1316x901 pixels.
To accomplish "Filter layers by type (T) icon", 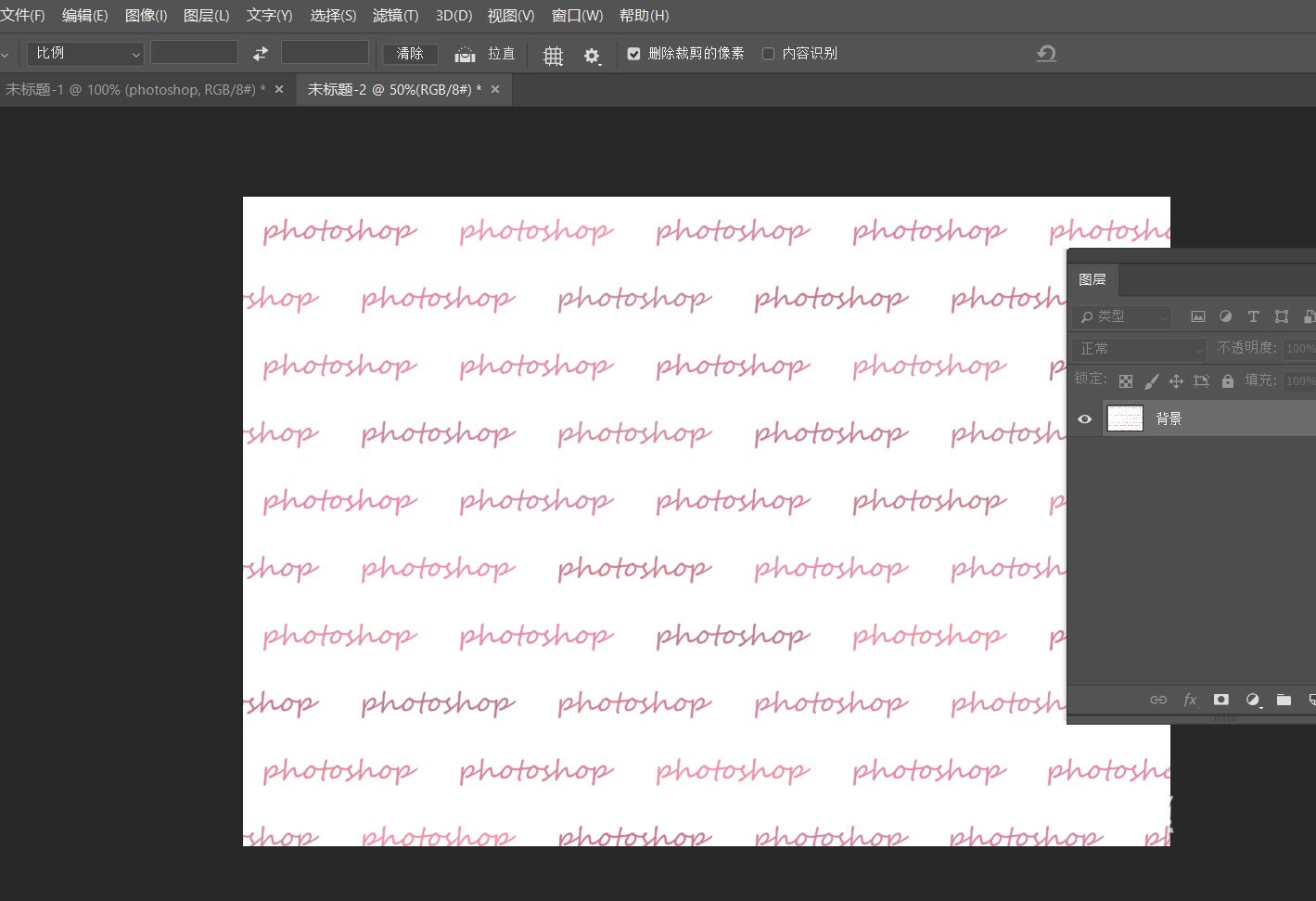I will coord(1253,316).
